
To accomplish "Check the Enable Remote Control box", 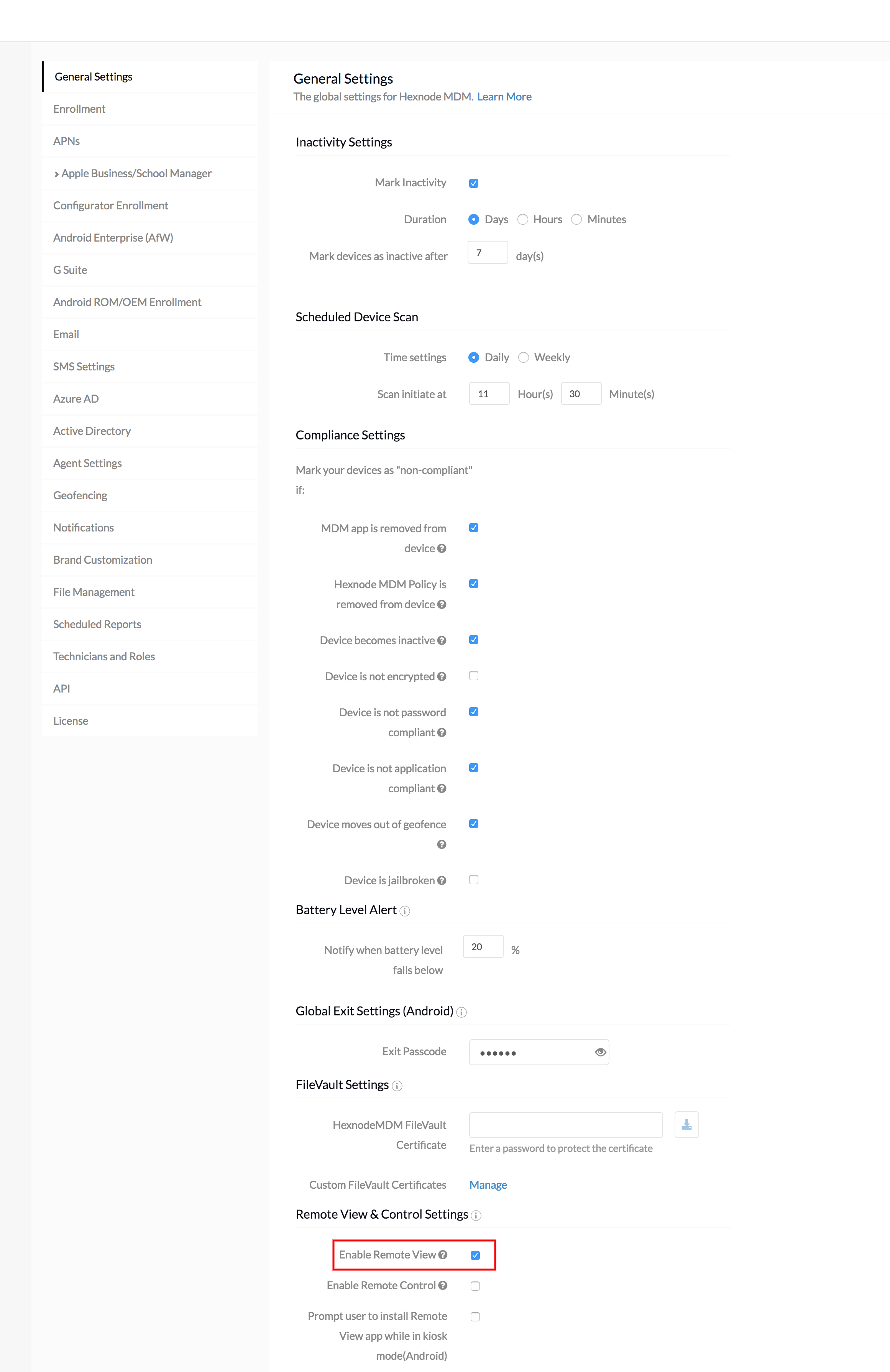I will tap(475, 1286).
